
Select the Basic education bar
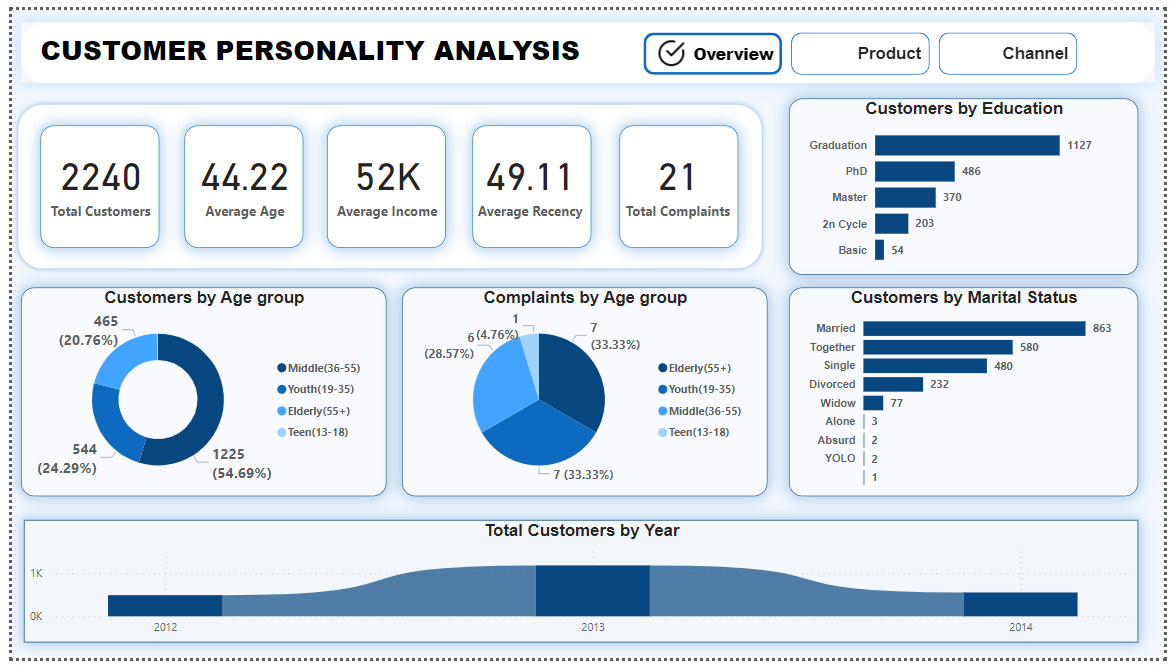click(x=879, y=250)
